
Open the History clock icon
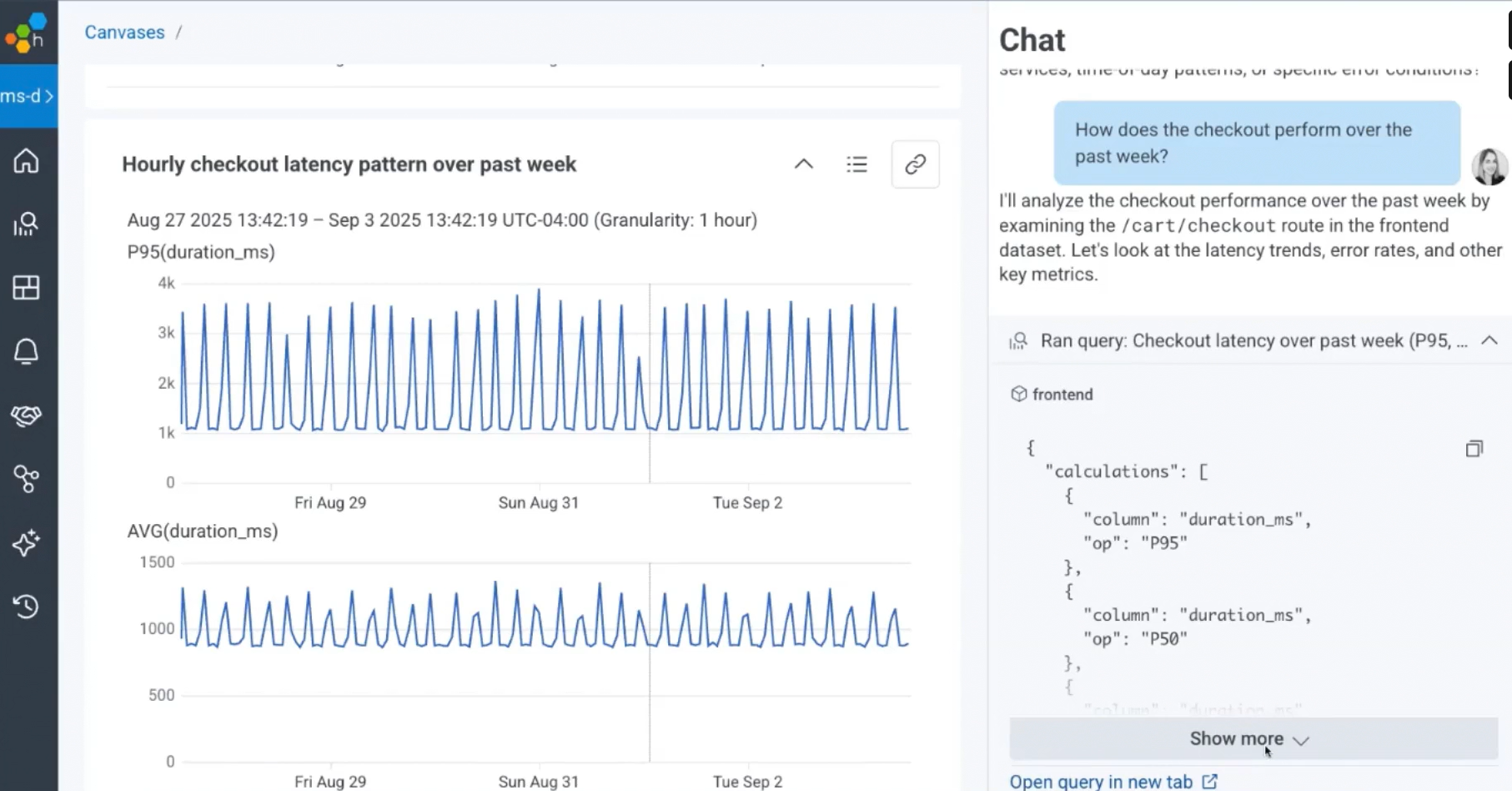27,607
